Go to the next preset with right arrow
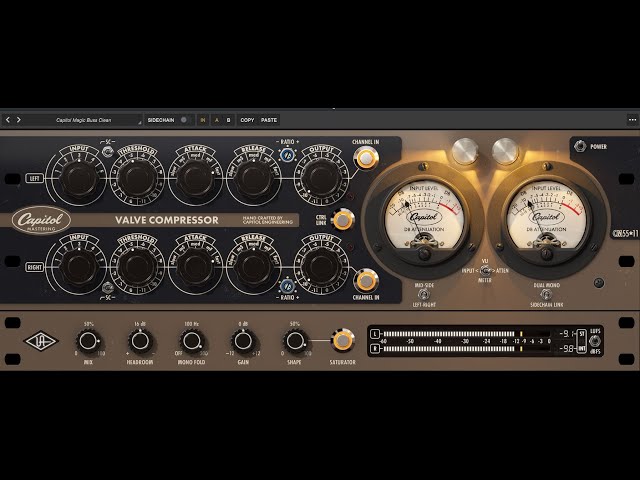 pyautogui.click(x=19, y=120)
